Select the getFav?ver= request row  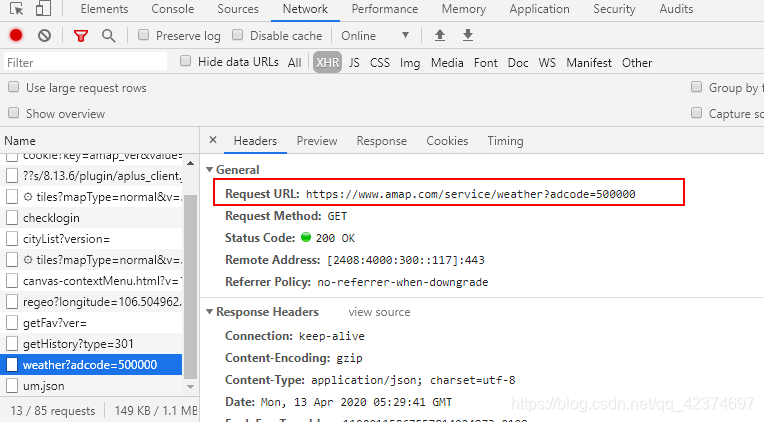coord(92,323)
